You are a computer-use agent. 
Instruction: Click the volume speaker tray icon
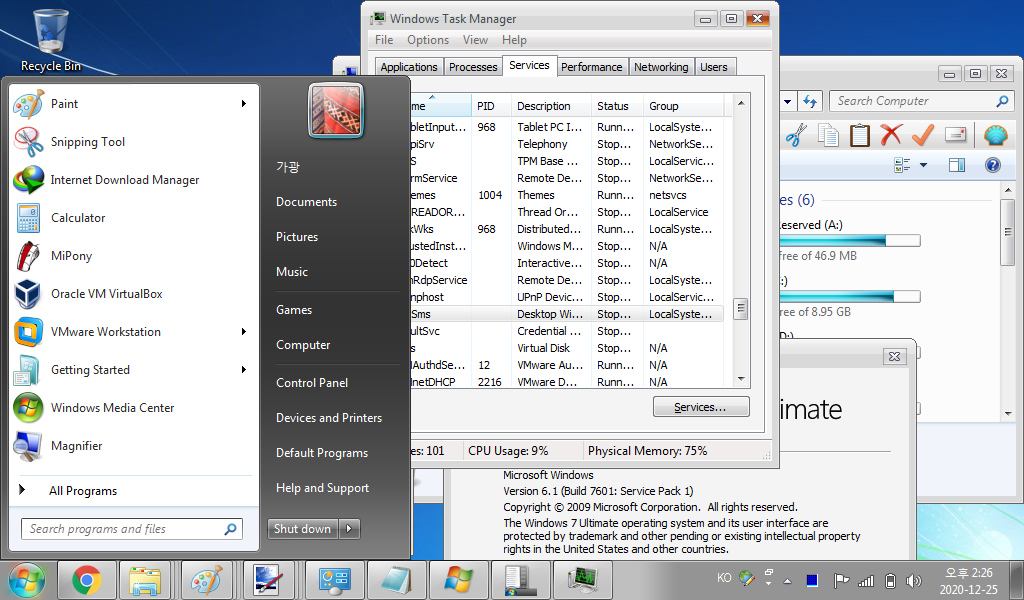click(x=914, y=580)
